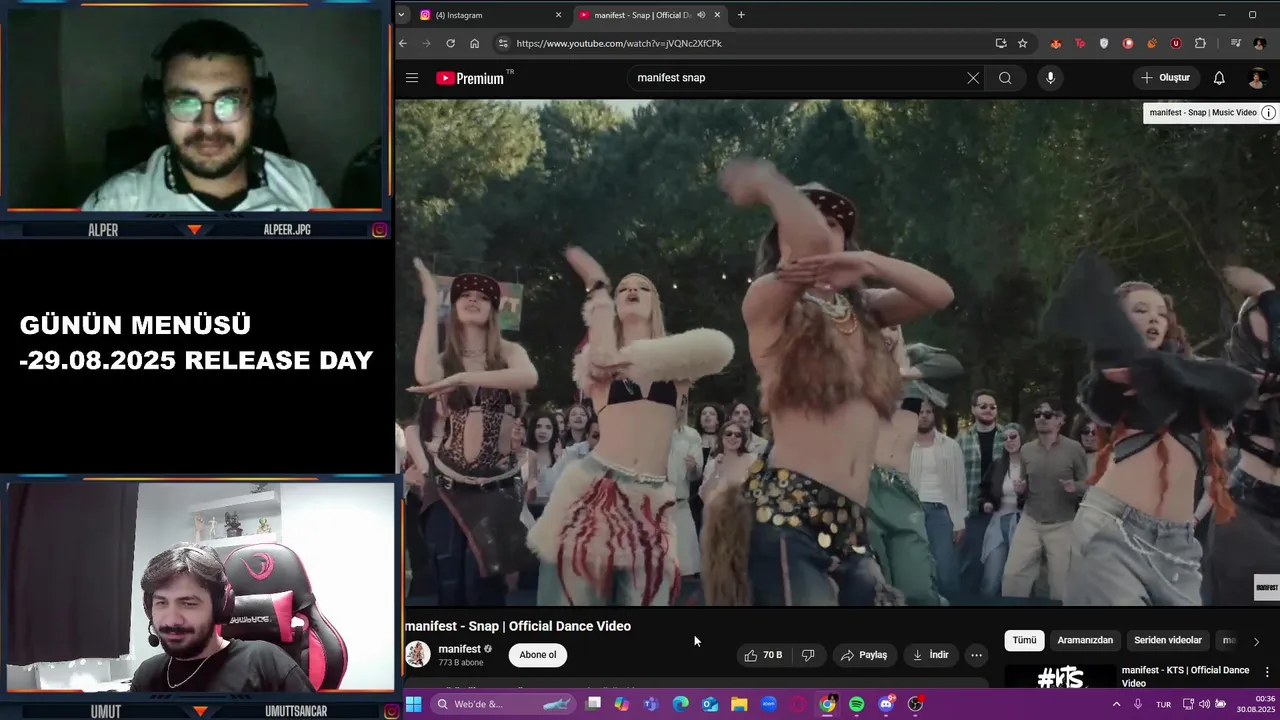Click the Oluştur create button
This screenshot has height=720, width=1280.
tap(1166, 78)
